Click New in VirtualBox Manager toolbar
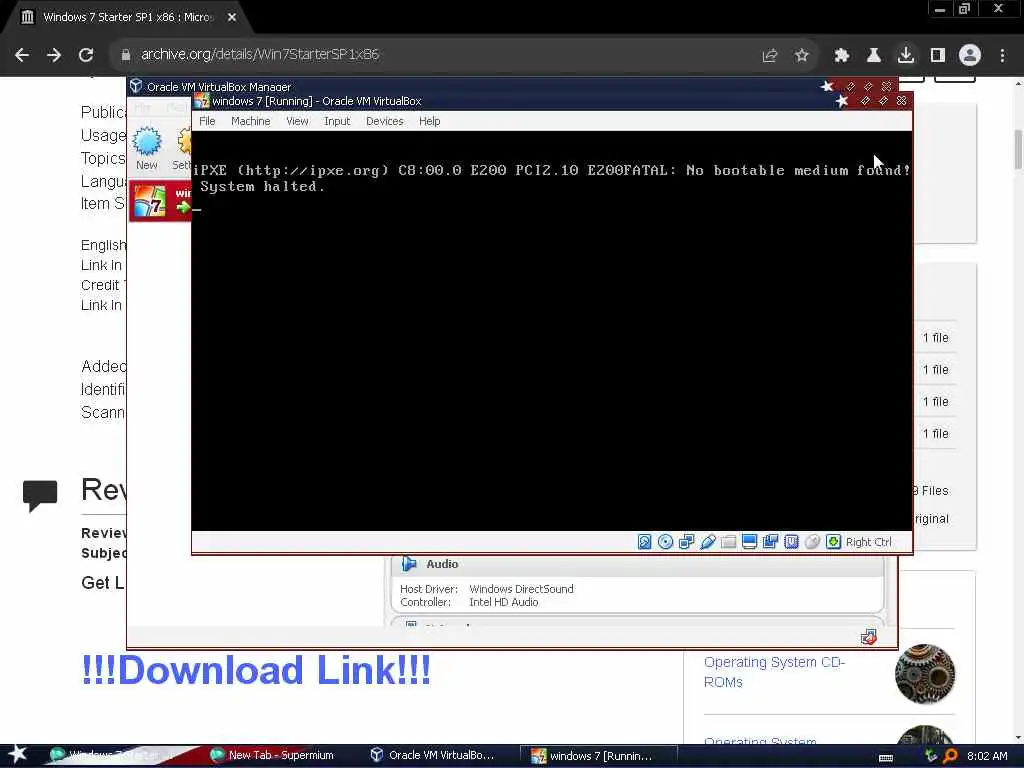Image resolution: width=1024 pixels, height=768 pixels. [x=147, y=148]
